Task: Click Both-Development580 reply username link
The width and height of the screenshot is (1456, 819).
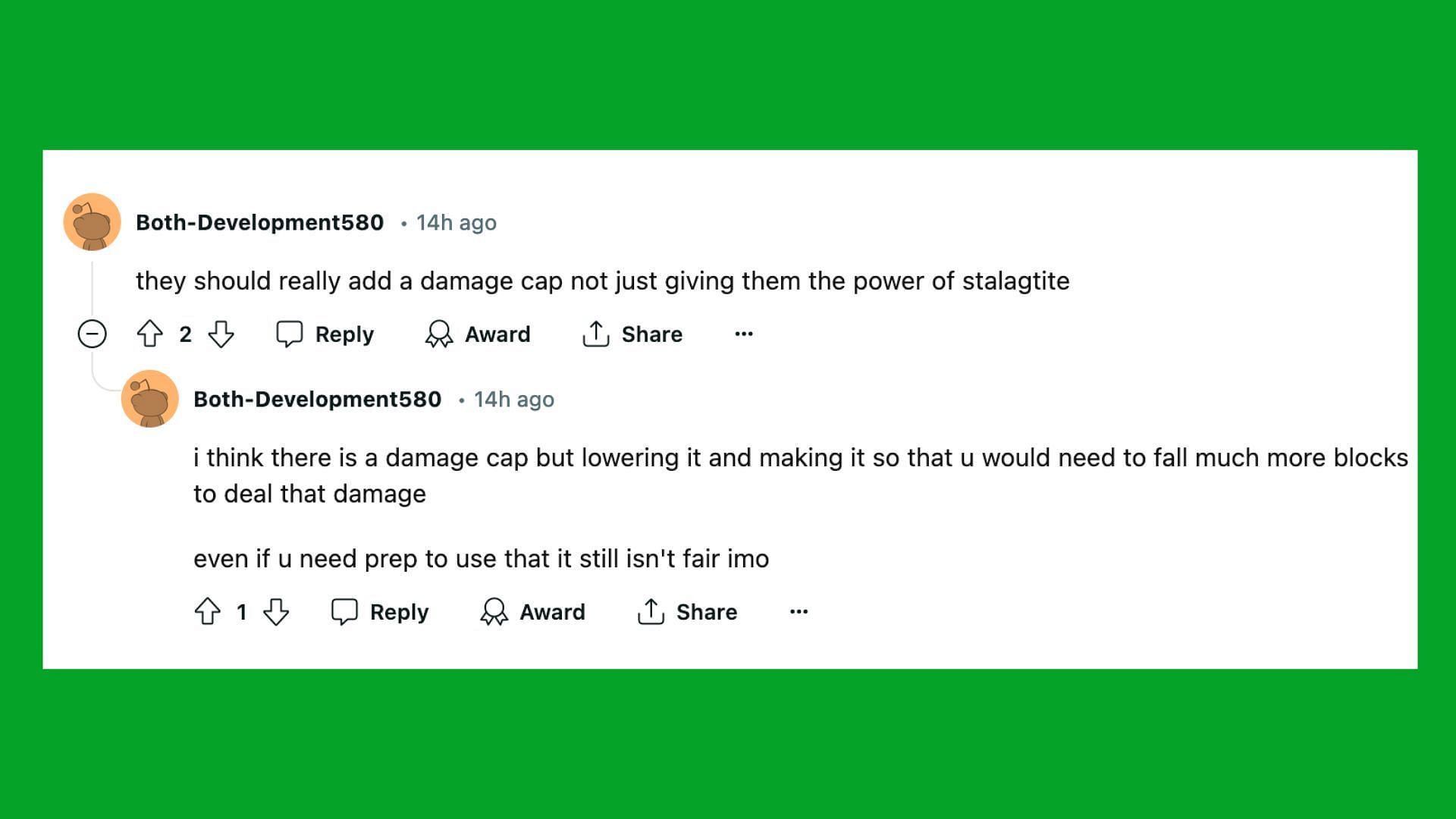Action: click(316, 398)
